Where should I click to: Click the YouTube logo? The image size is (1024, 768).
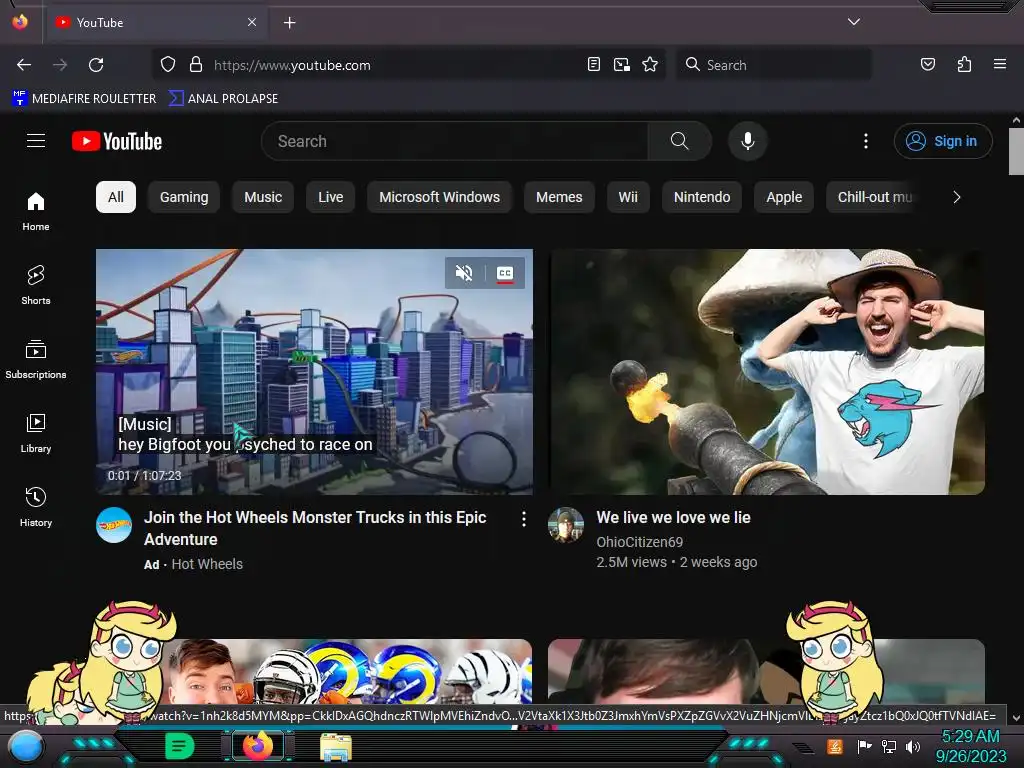117,141
